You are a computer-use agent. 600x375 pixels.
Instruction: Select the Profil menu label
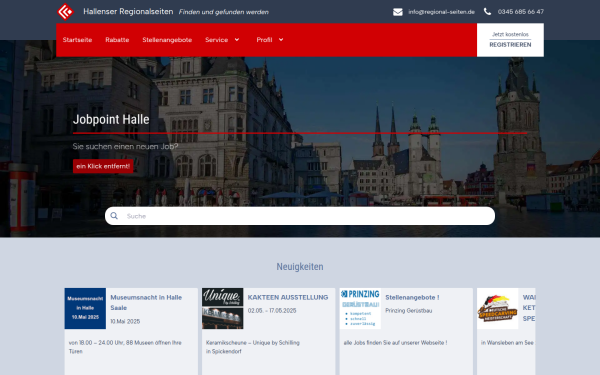264,40
